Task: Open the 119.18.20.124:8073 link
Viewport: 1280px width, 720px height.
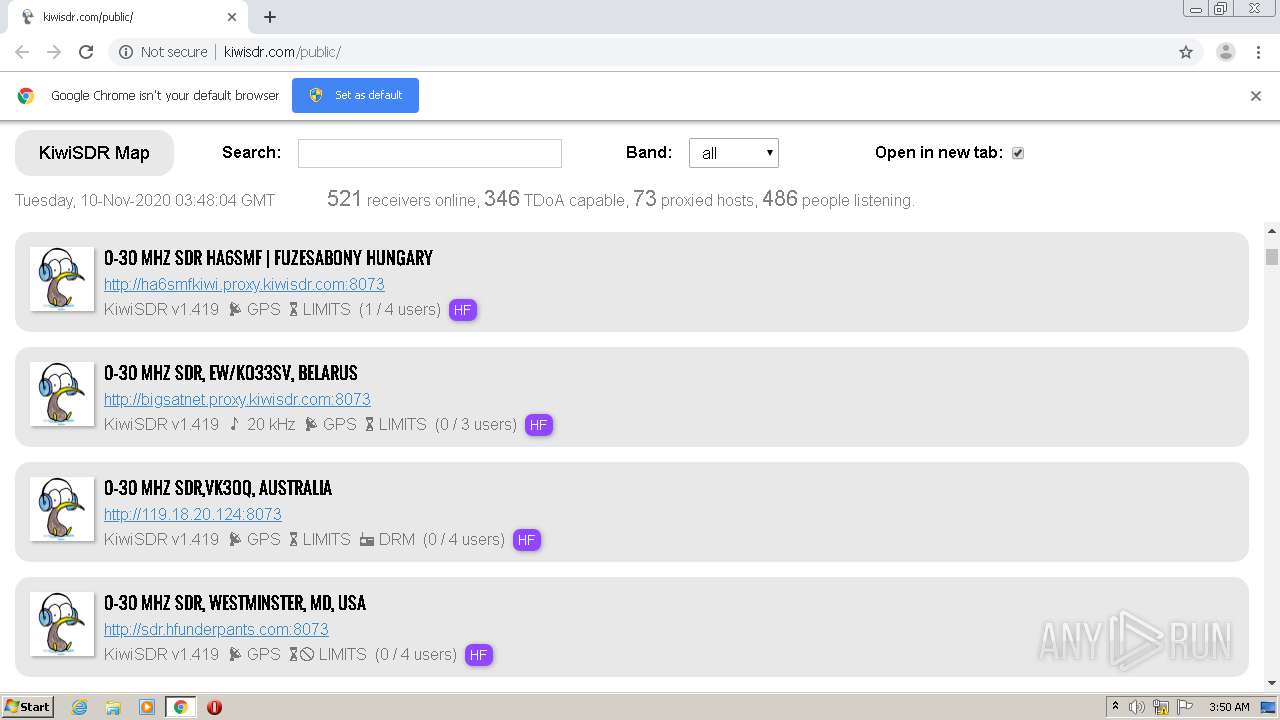Action: point(193,514)
